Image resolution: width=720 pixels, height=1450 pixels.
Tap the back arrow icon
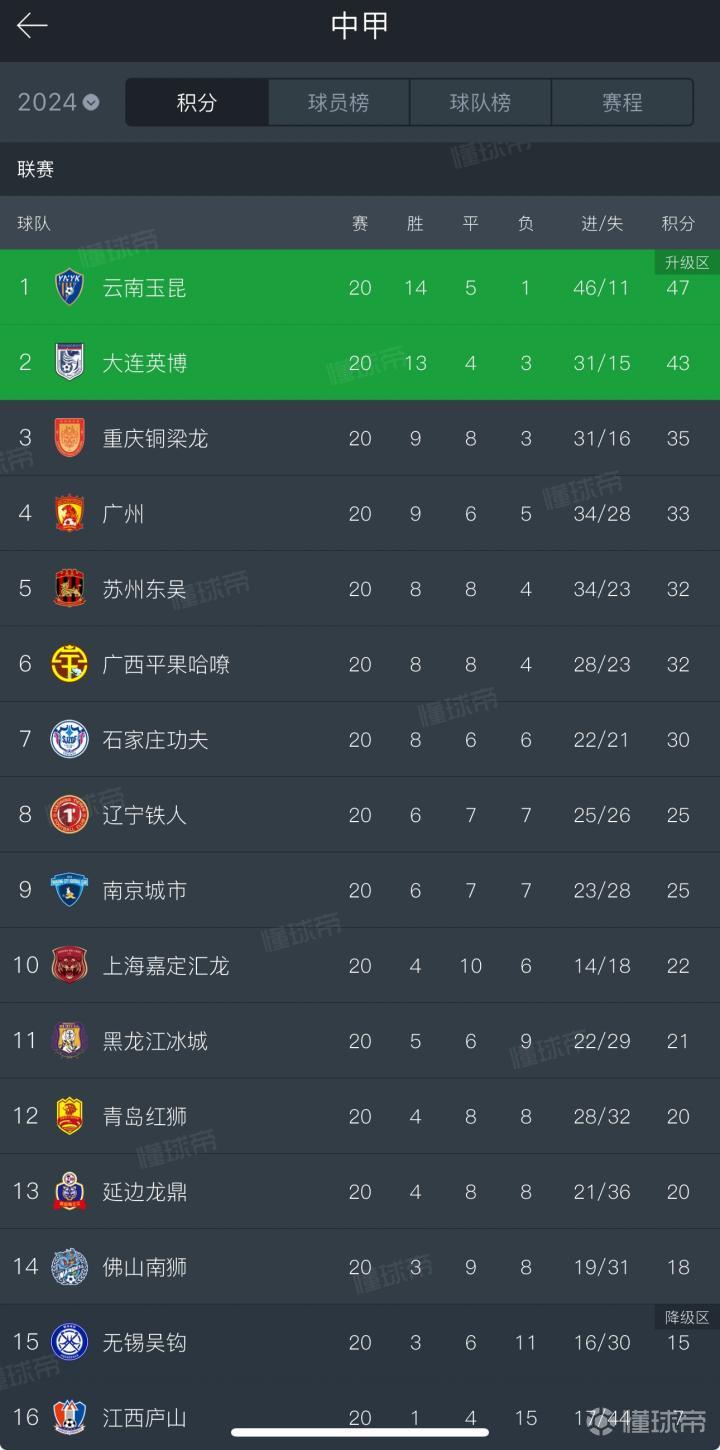tap(32, 26)
